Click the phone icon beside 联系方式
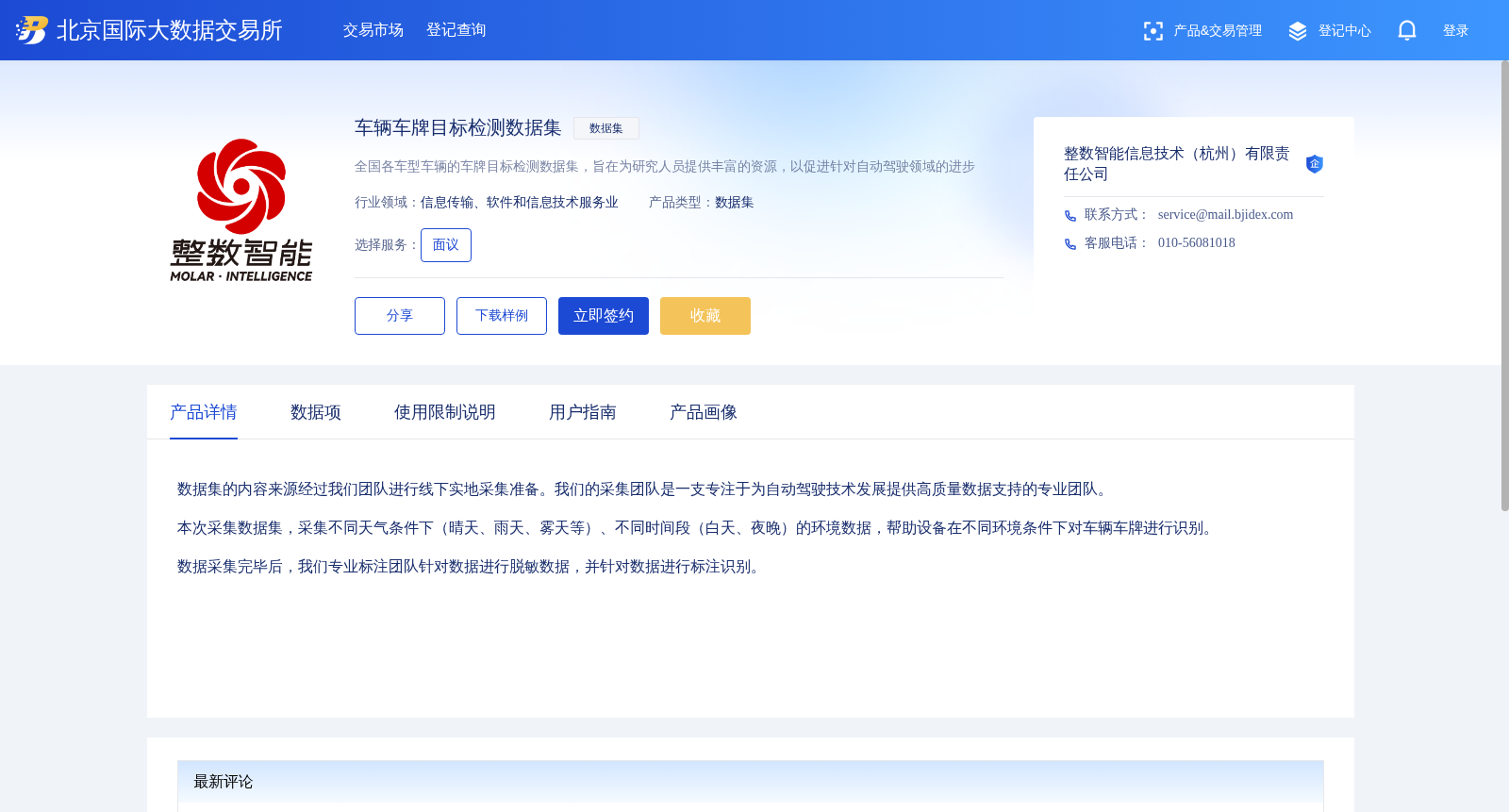This screenshot has width=1509, height=812. (x=1070, y=216)
